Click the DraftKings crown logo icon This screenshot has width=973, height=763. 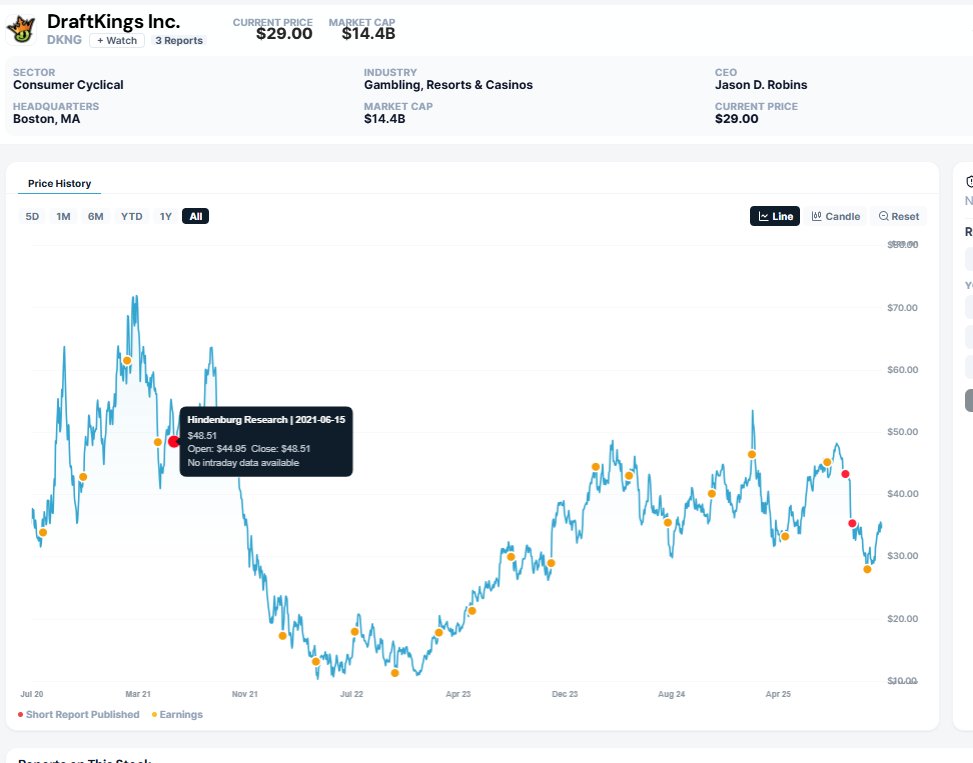point(21,30)
